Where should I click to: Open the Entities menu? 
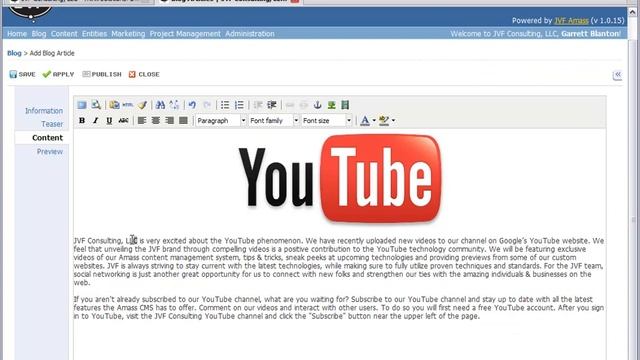pyautogui.click(x=94, y=33)
